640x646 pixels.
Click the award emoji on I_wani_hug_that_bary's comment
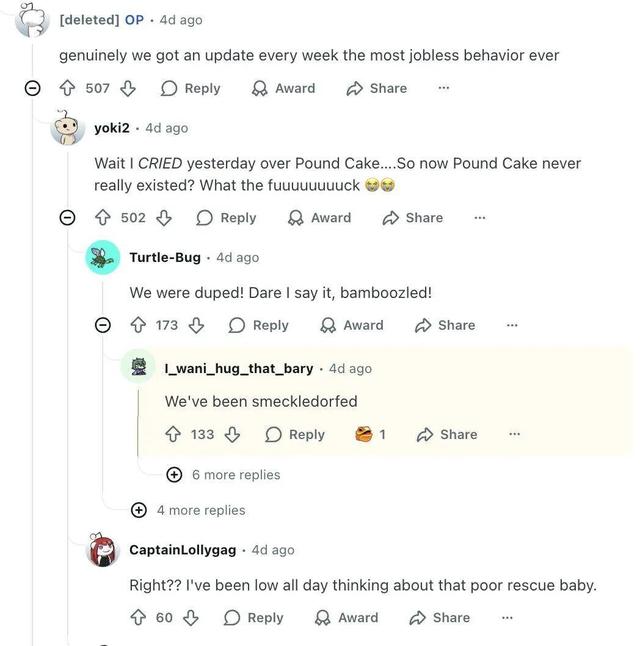365,434
